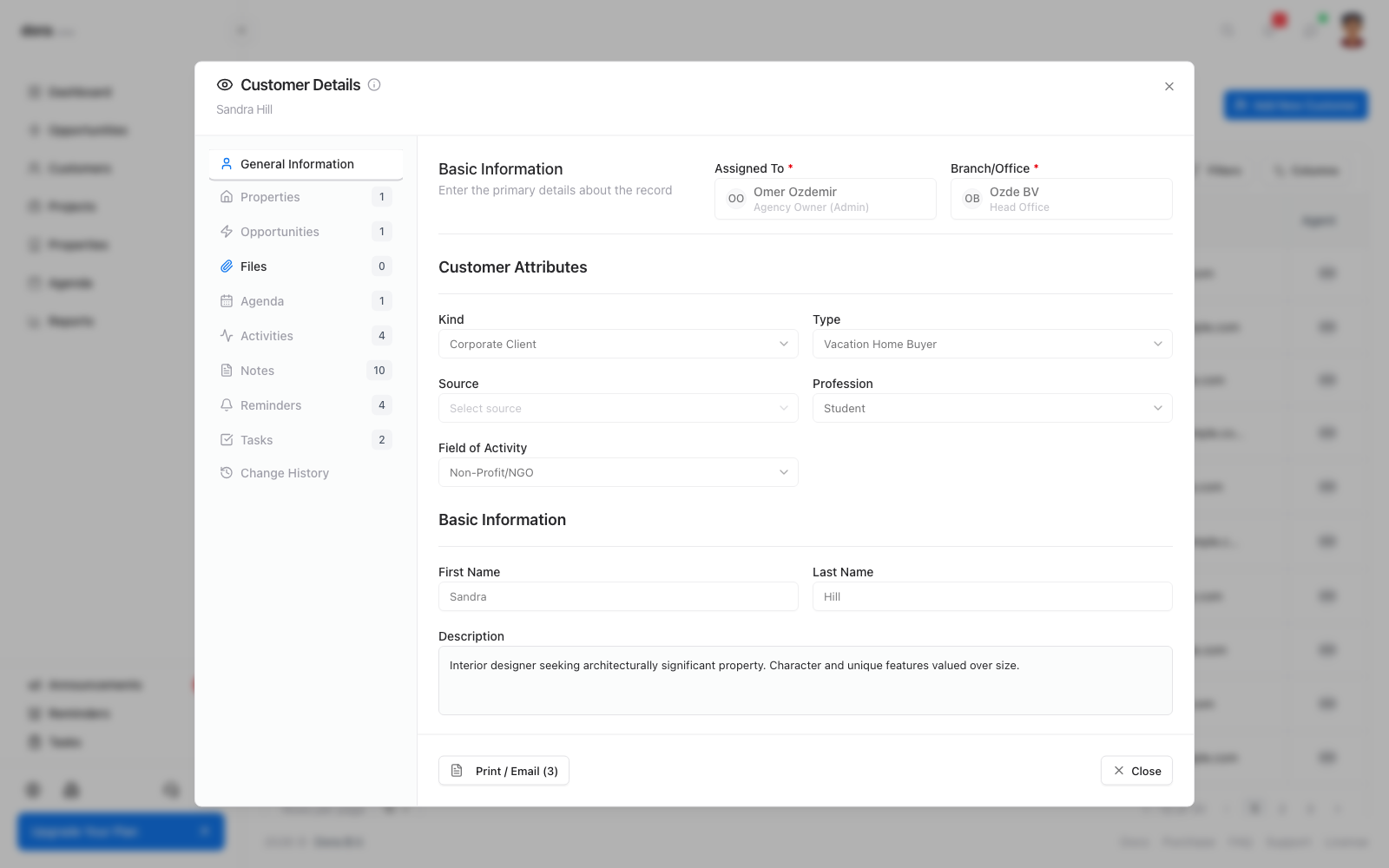Switch to the Properties tab

(306, 197)
